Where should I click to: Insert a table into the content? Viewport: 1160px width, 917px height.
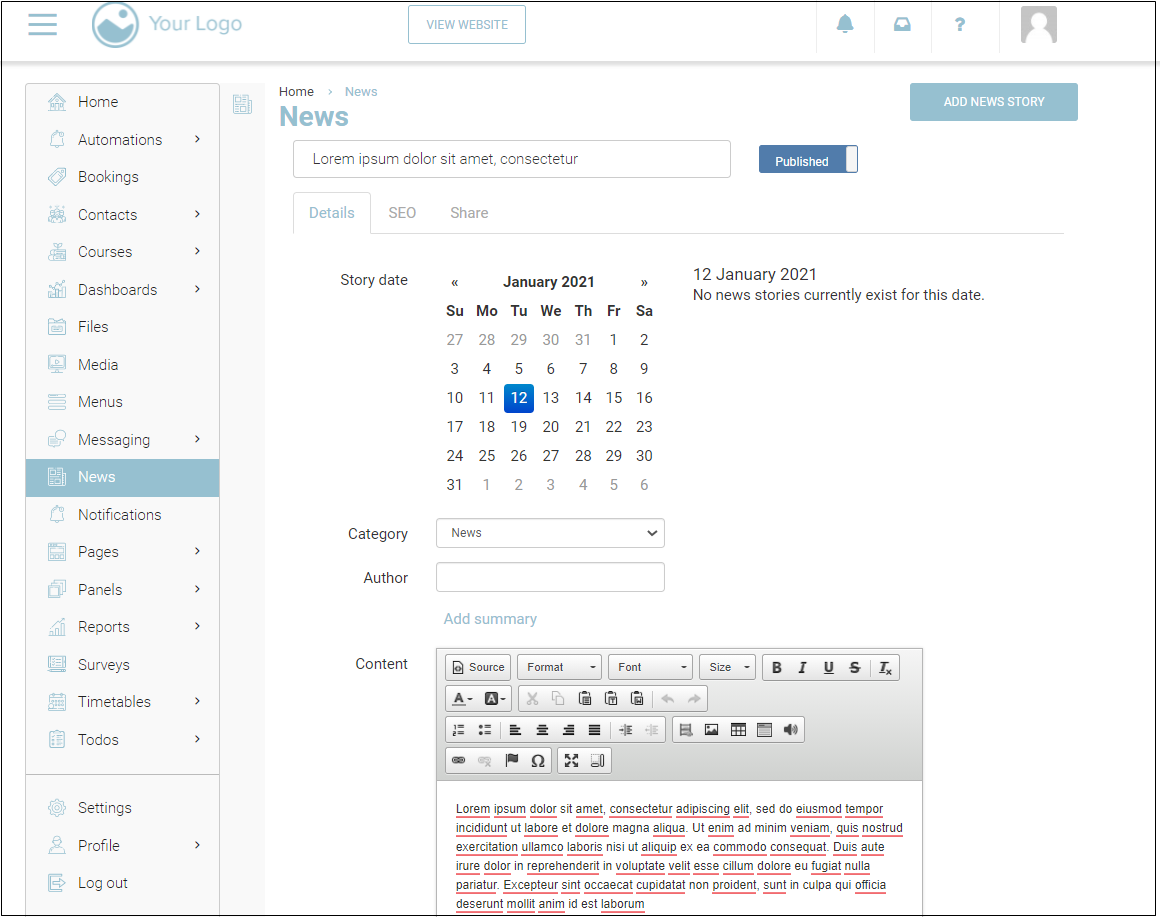[738, 730]
